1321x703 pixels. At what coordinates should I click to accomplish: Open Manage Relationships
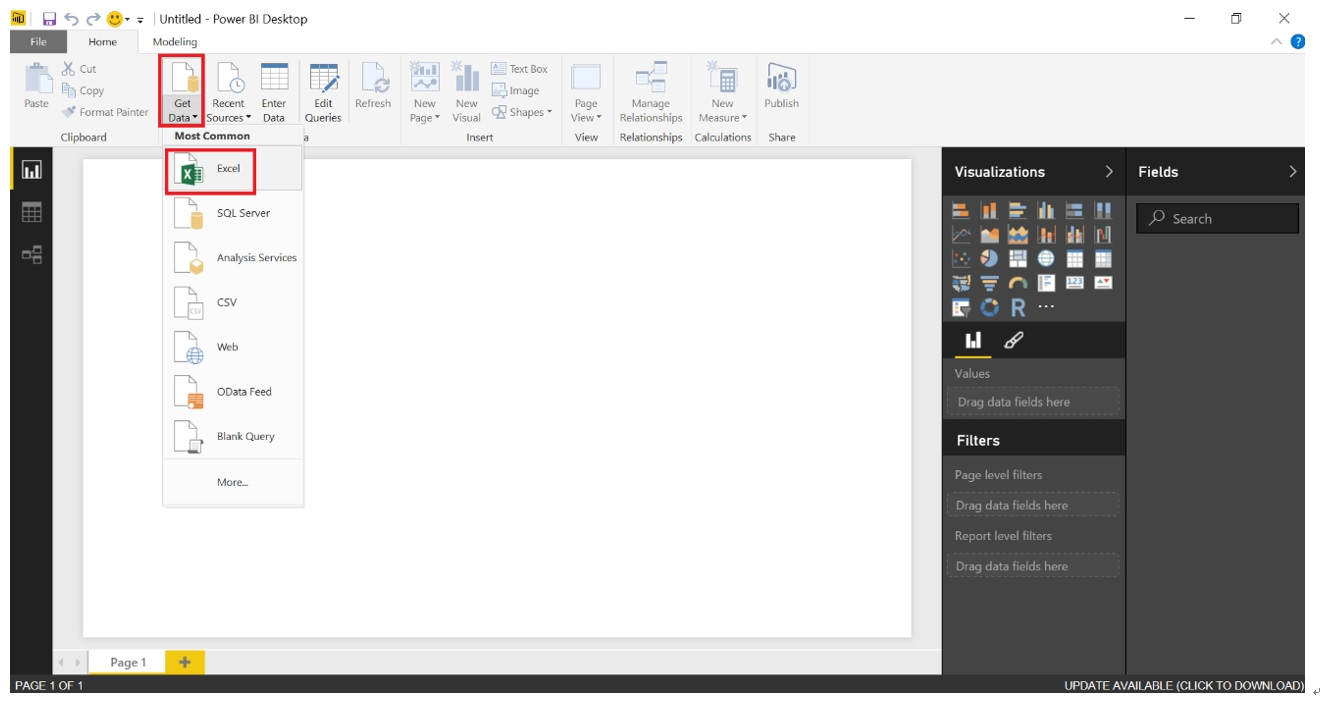click(x=651, y=92)
